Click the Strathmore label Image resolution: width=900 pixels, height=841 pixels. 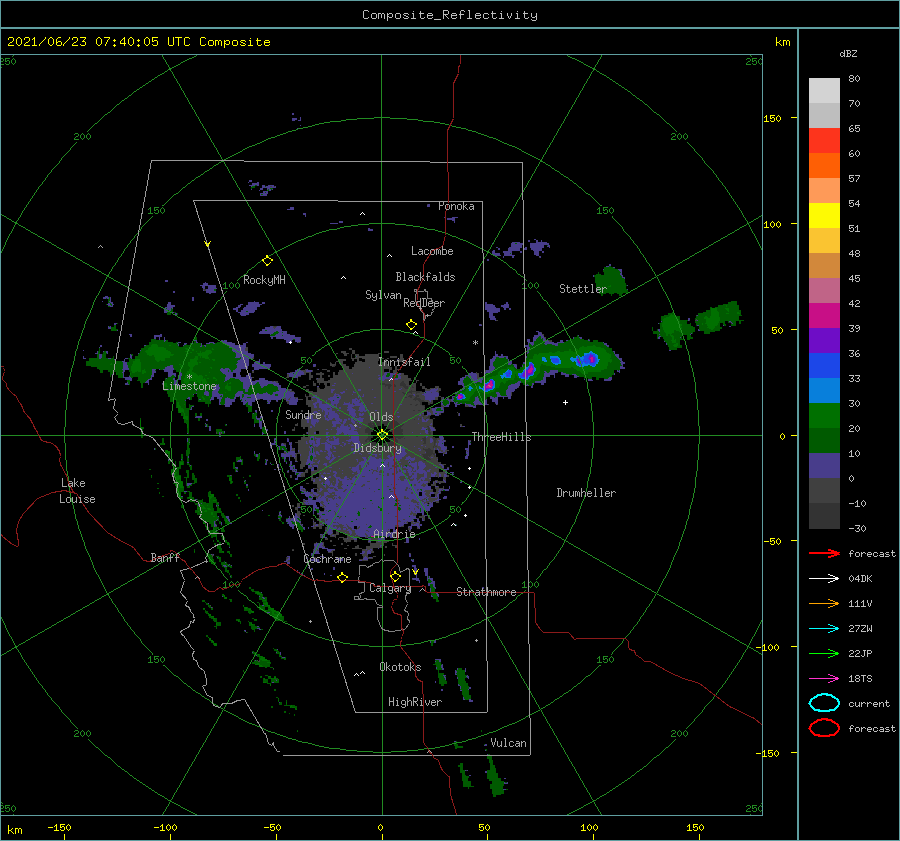[486, 592]
